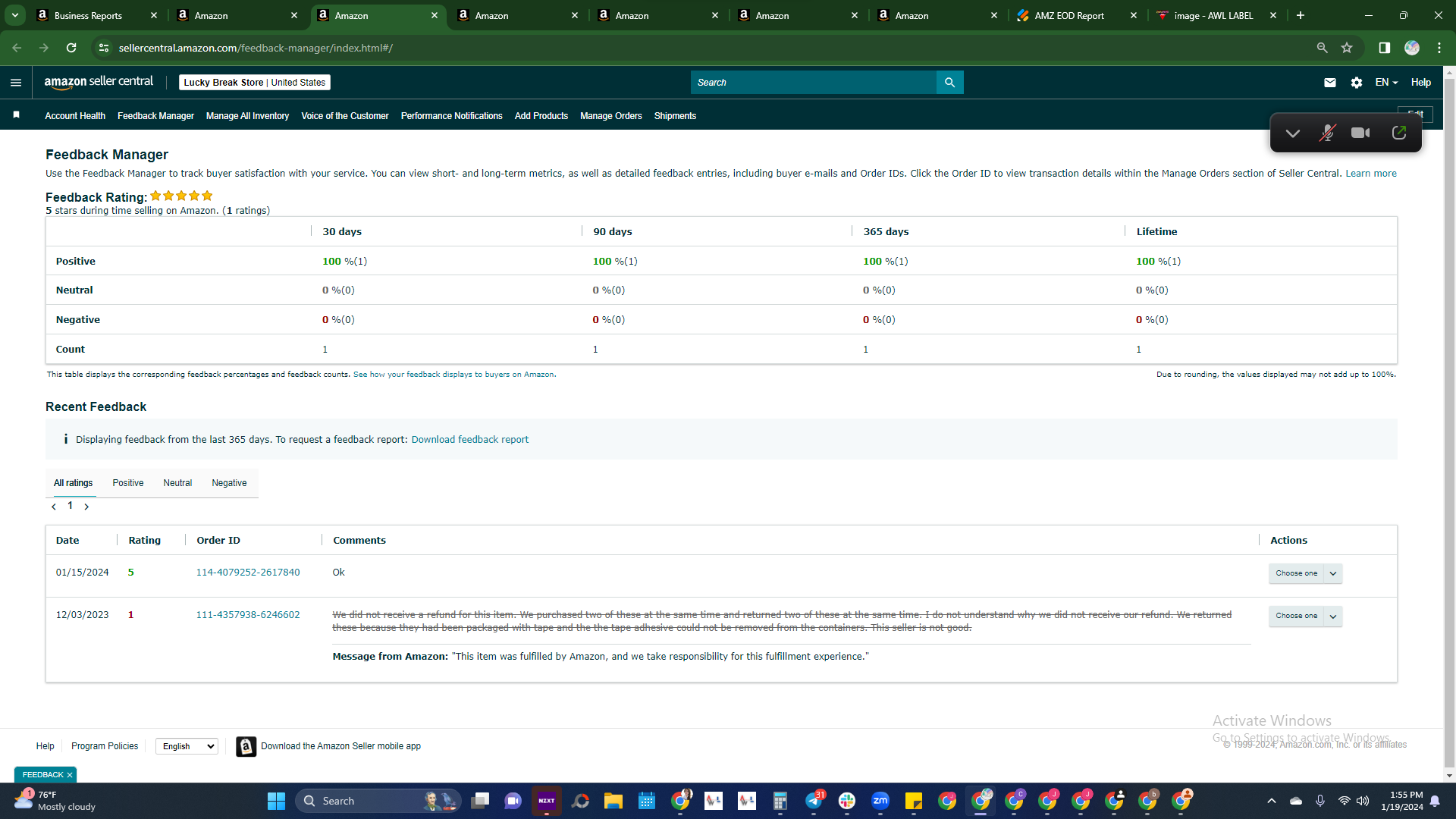
Task: Click the search magnifier button
Action: (x=950, y=83)
